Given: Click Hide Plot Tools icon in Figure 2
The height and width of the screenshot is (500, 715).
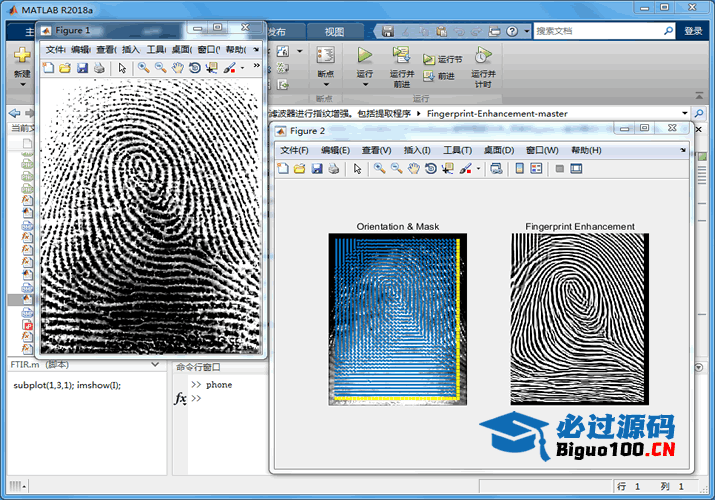Looking at the screenshot, I should [x=560, y=169].
